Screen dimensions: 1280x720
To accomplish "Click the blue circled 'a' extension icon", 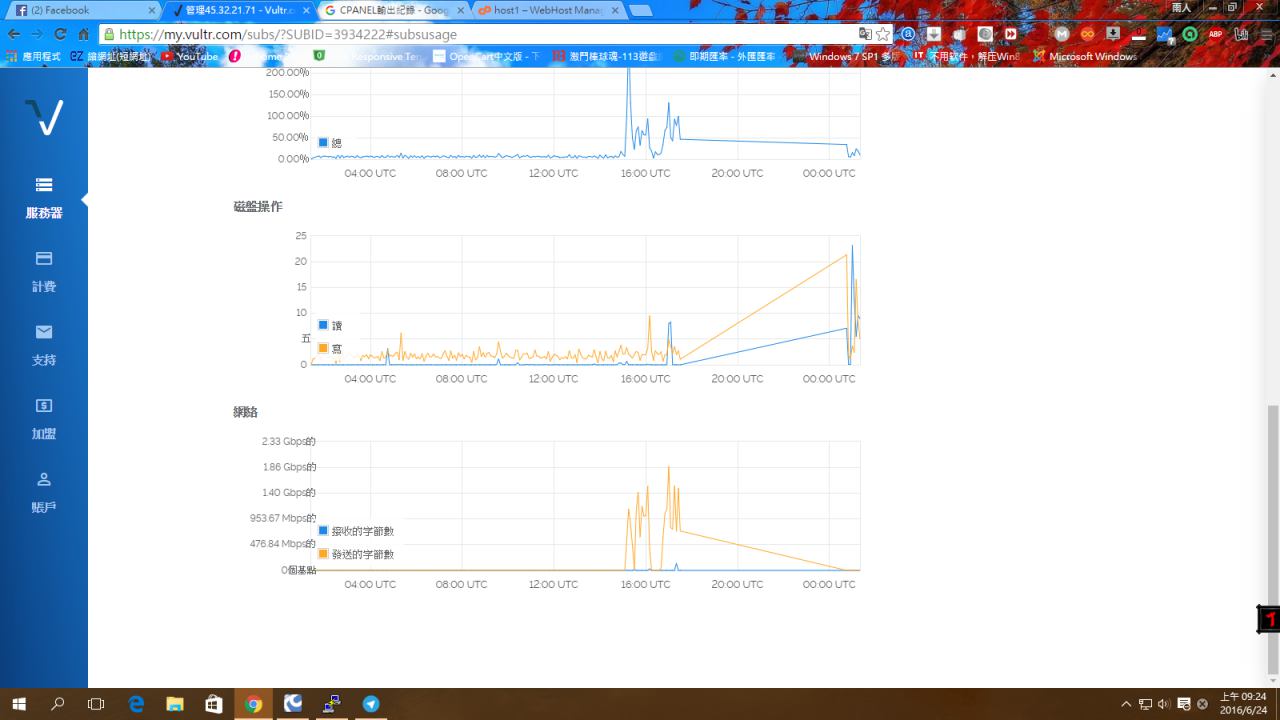I will coord(908,34).
